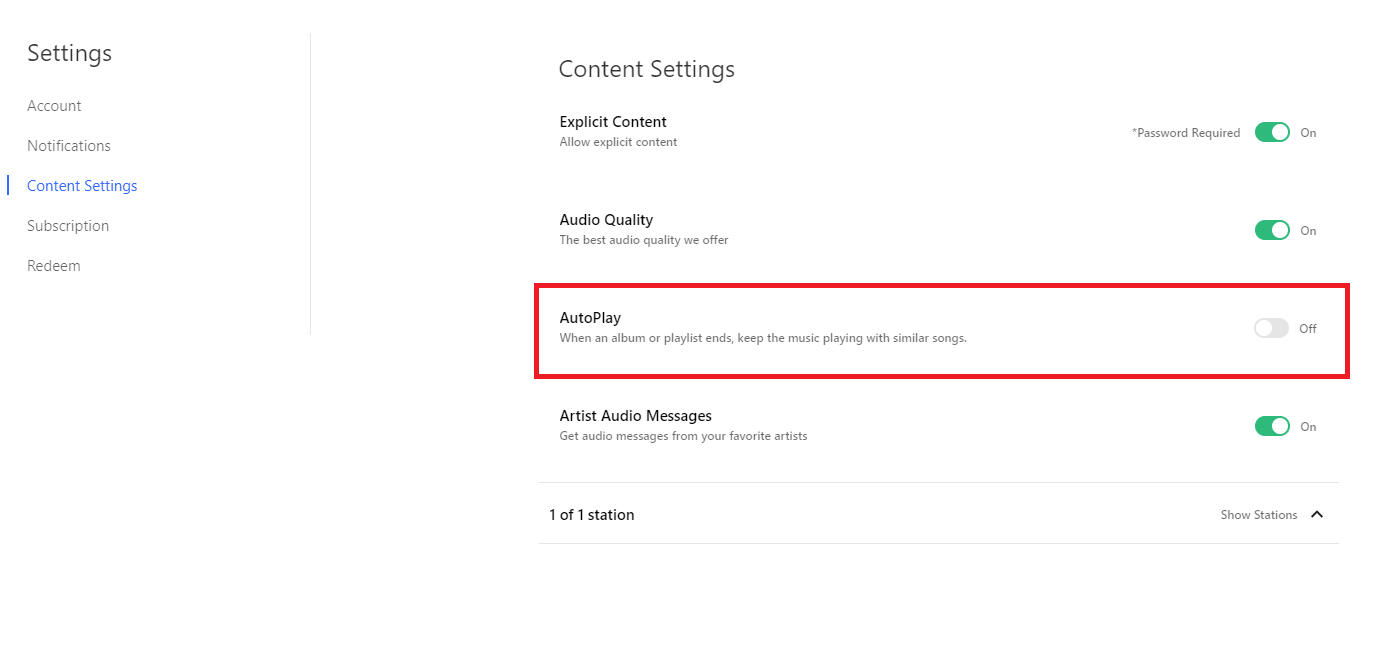Image resolution: width=1392 pixels, height=655 pixels.
Task: Go to Notifications in the sidebar
Action: tap(69, 146)
